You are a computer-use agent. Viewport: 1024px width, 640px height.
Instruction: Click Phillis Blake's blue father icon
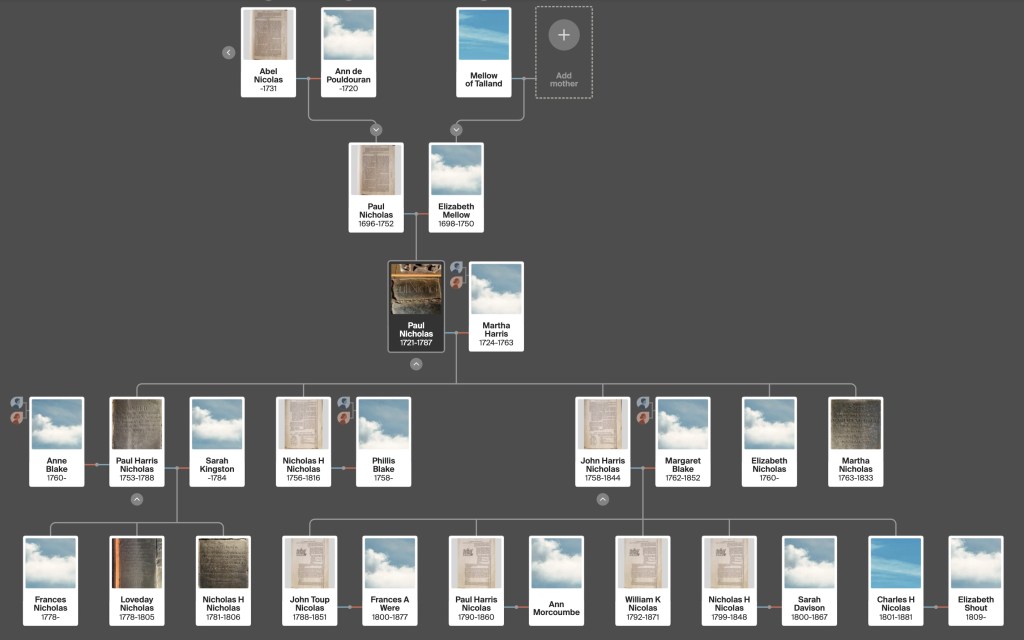pos(344,403)
